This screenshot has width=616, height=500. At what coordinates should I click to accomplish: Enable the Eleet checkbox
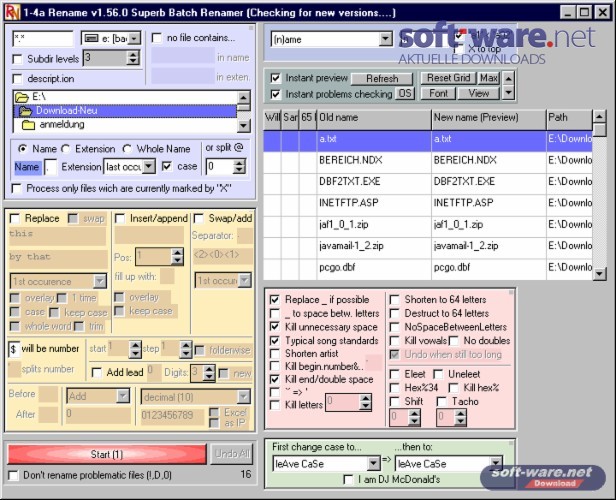394,374
